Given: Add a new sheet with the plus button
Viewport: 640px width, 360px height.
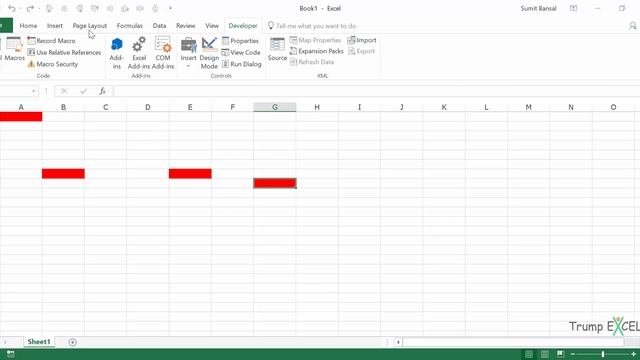Looking at the screenshot, I should pos(72,342).
